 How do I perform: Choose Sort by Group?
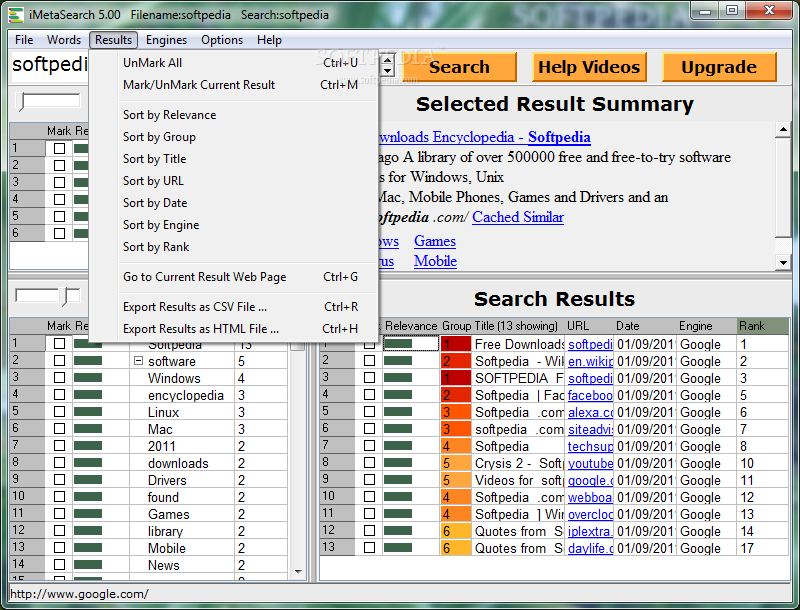click(233, 137)
